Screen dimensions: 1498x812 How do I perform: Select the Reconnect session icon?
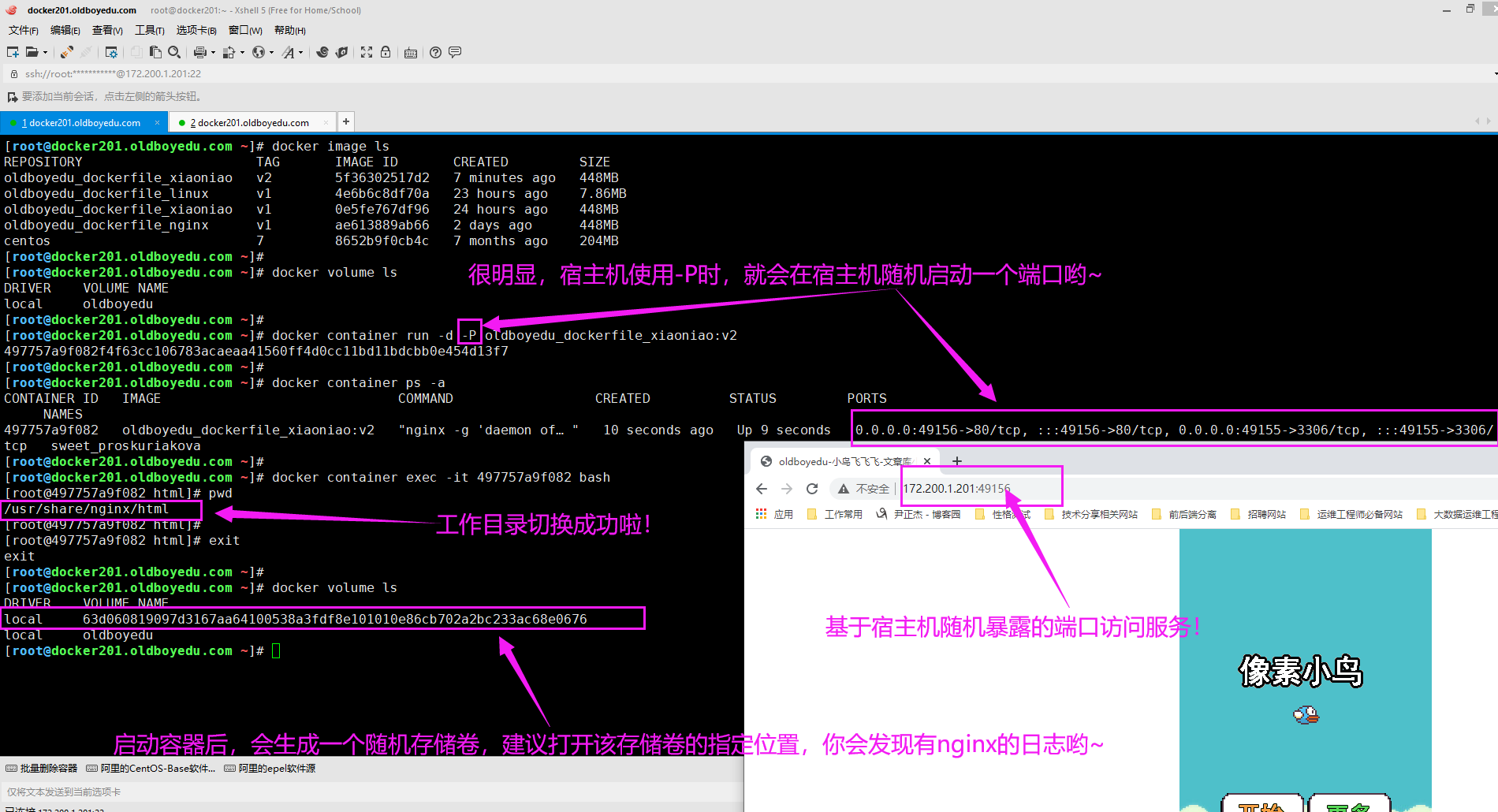(x=66, y=52)
